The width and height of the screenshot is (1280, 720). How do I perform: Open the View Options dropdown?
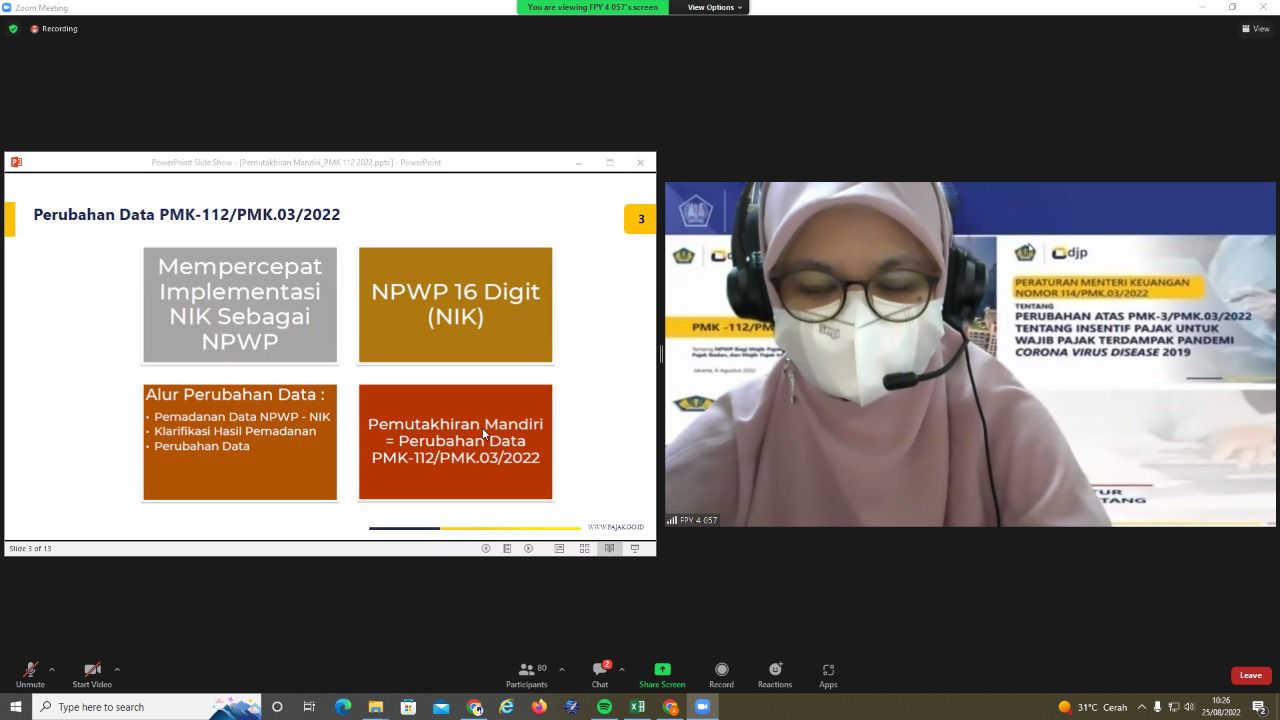click(714, 7)
